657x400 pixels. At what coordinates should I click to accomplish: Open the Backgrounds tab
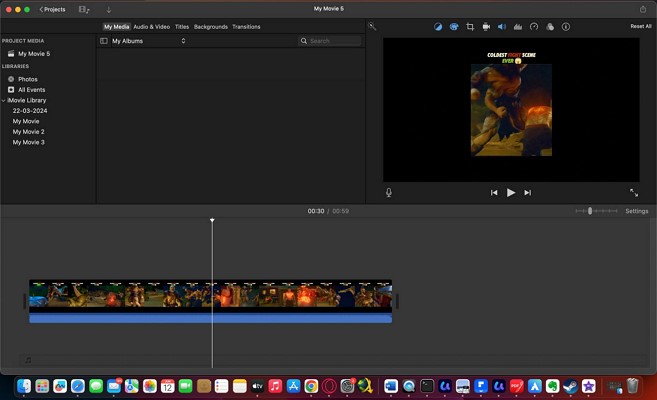tap(211, 27)
